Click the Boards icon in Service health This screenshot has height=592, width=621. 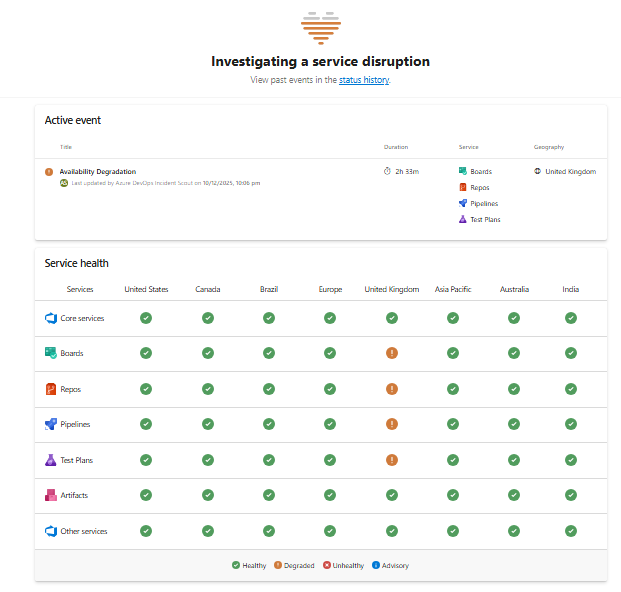51,353
